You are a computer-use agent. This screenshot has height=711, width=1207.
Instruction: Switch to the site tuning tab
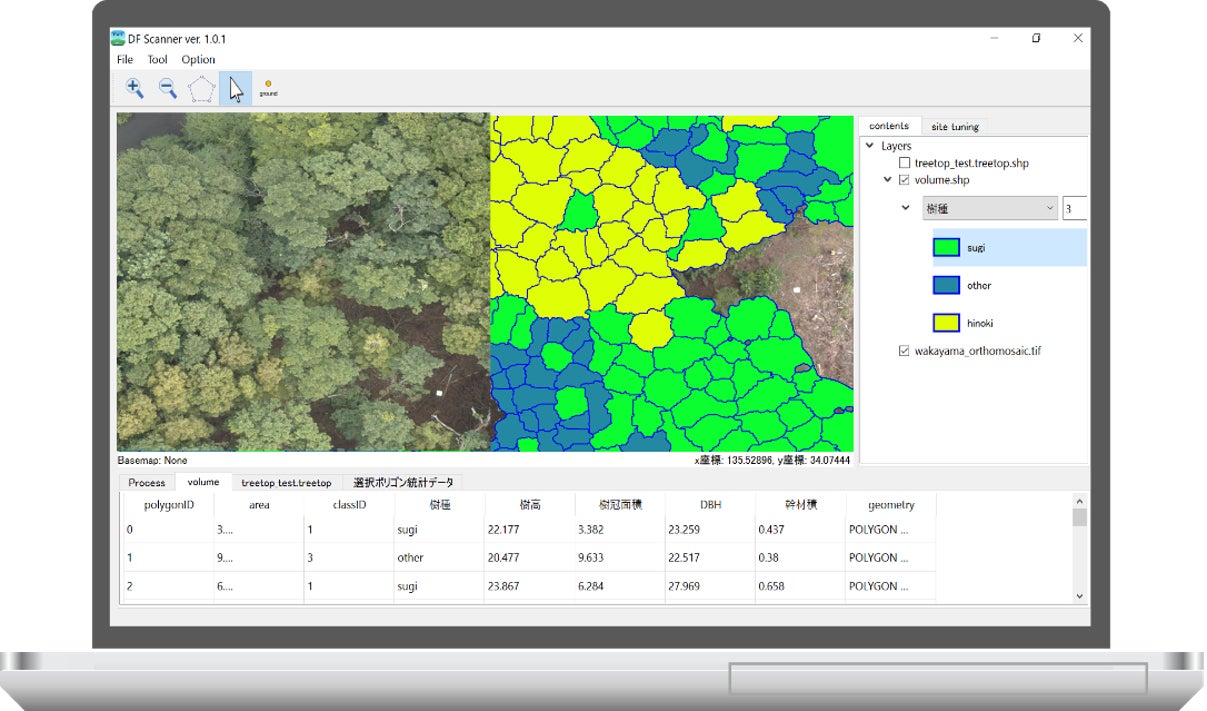tap(954, 127)
